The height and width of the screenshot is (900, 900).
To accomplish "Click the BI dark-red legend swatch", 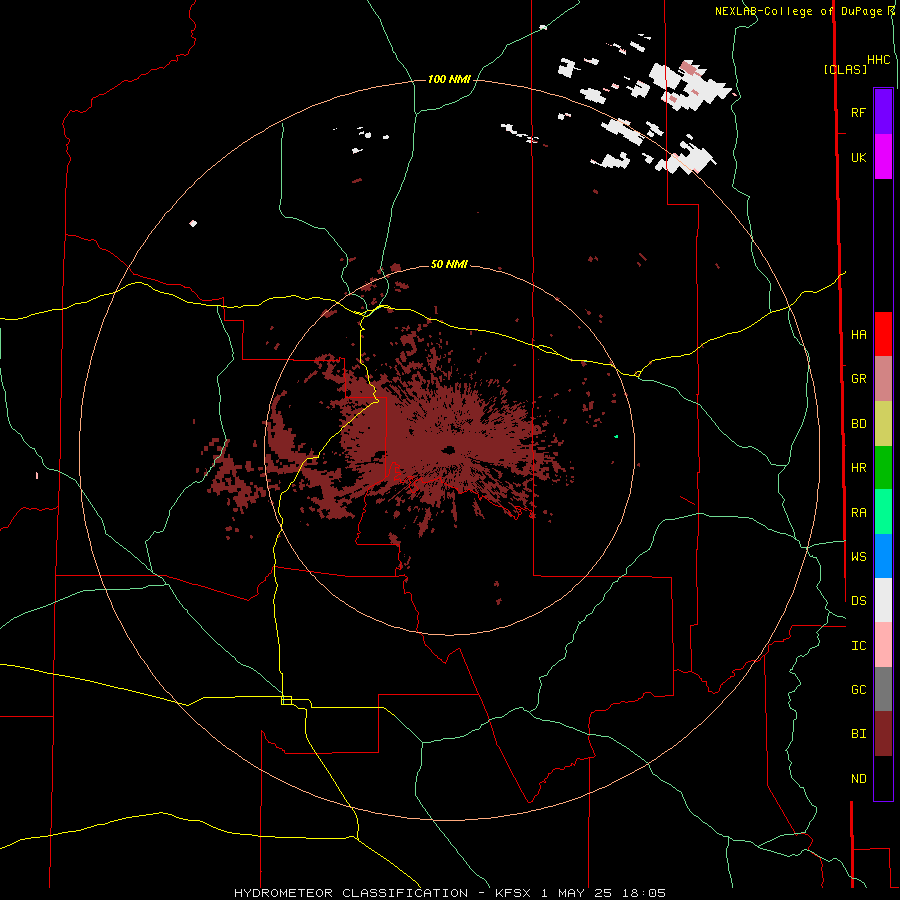I will click(x=883, y=734).
